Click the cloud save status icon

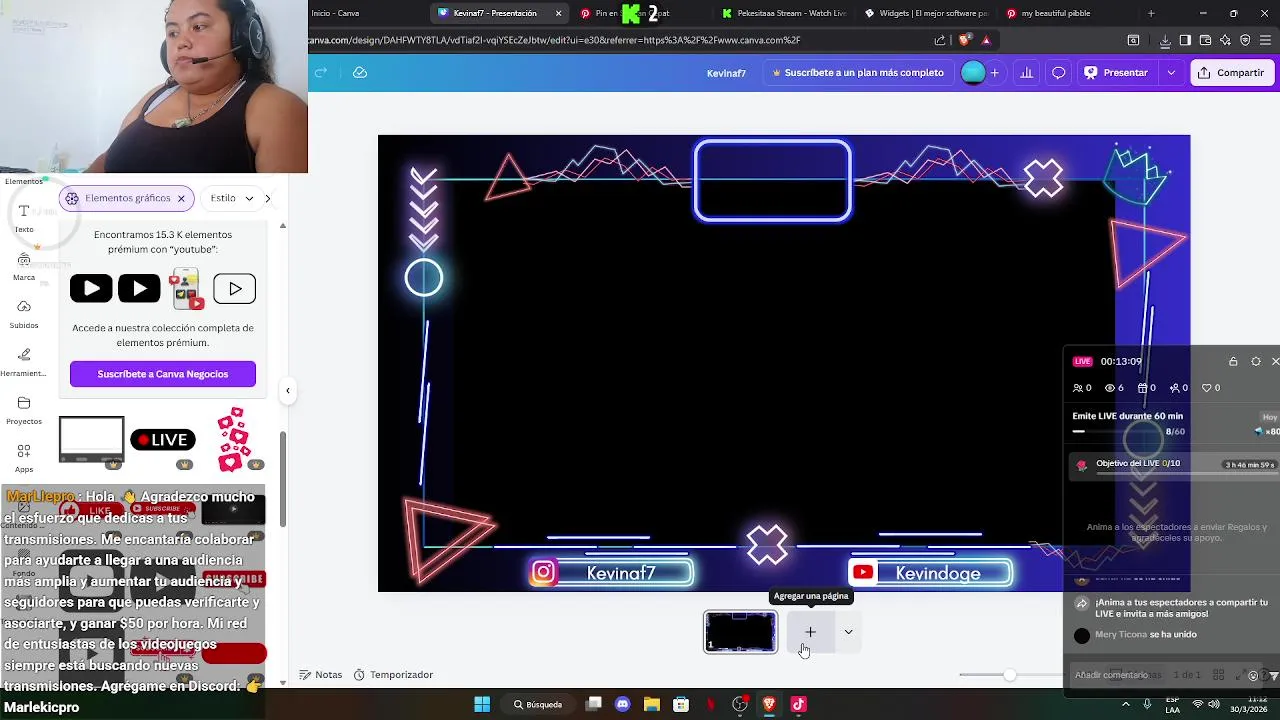[x=360, y=72]
